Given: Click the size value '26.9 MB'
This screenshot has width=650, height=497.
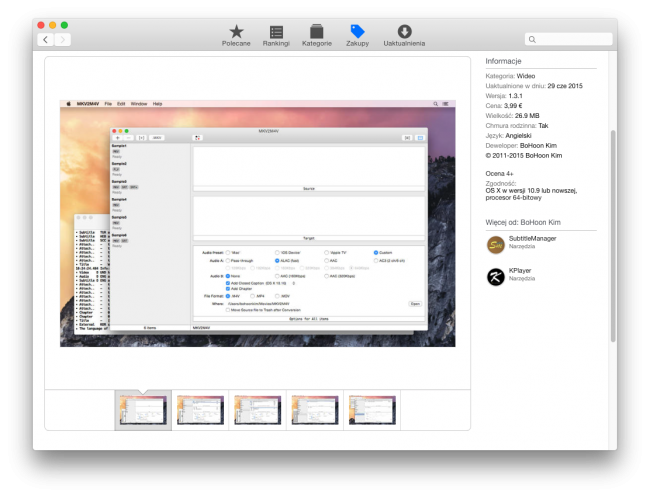Looking at the screenshot, I should (527, 116).
